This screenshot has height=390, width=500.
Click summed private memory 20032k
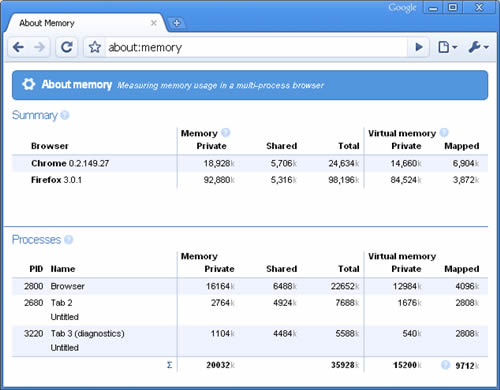[x=220, y=365]
